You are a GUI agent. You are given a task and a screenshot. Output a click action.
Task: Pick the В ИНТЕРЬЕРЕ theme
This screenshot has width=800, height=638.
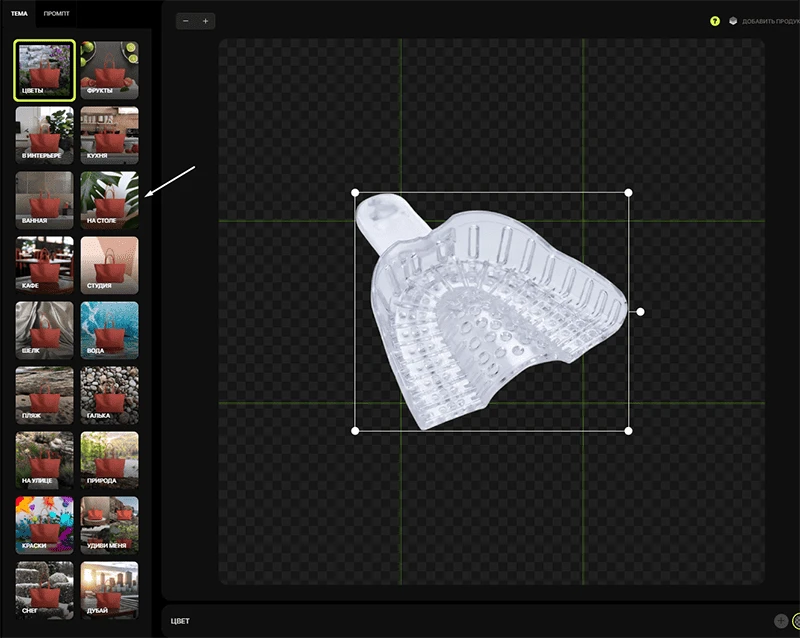[44, 135]
